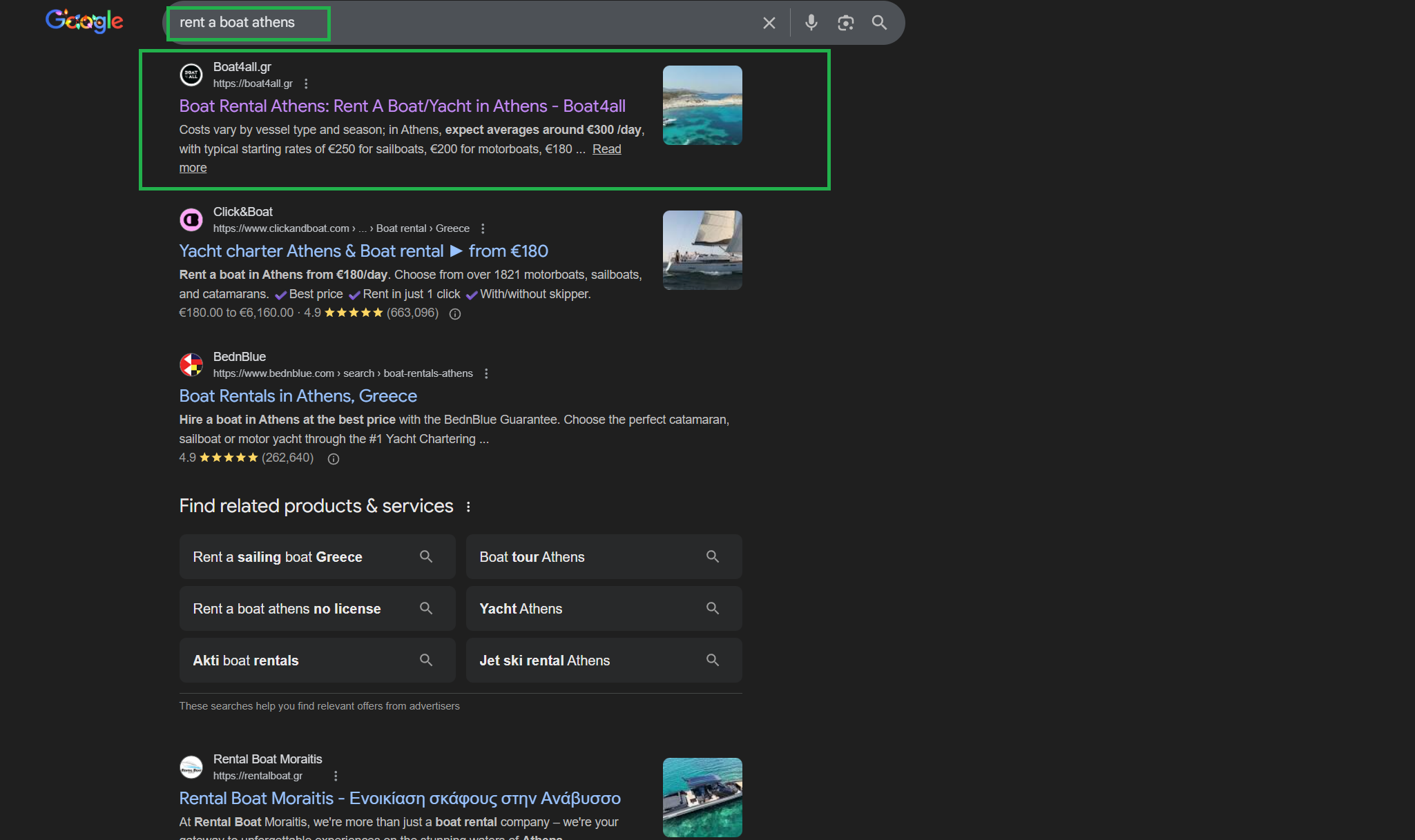Click the info icon beside Click&Boat rating

[454, 313]
